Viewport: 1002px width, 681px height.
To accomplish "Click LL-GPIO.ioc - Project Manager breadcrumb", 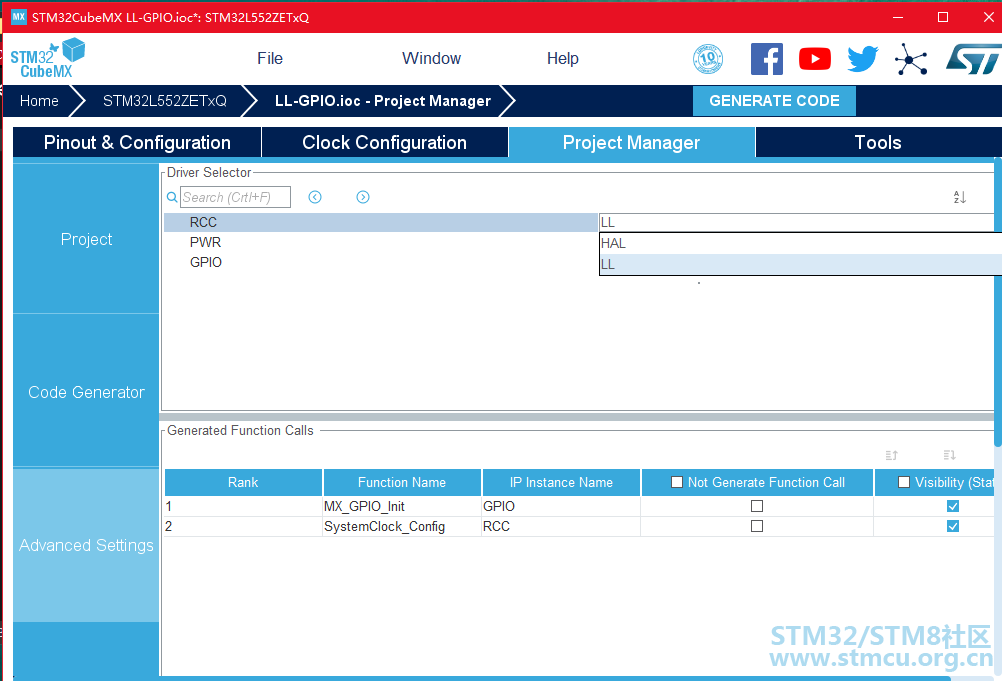I will [383, 101].
